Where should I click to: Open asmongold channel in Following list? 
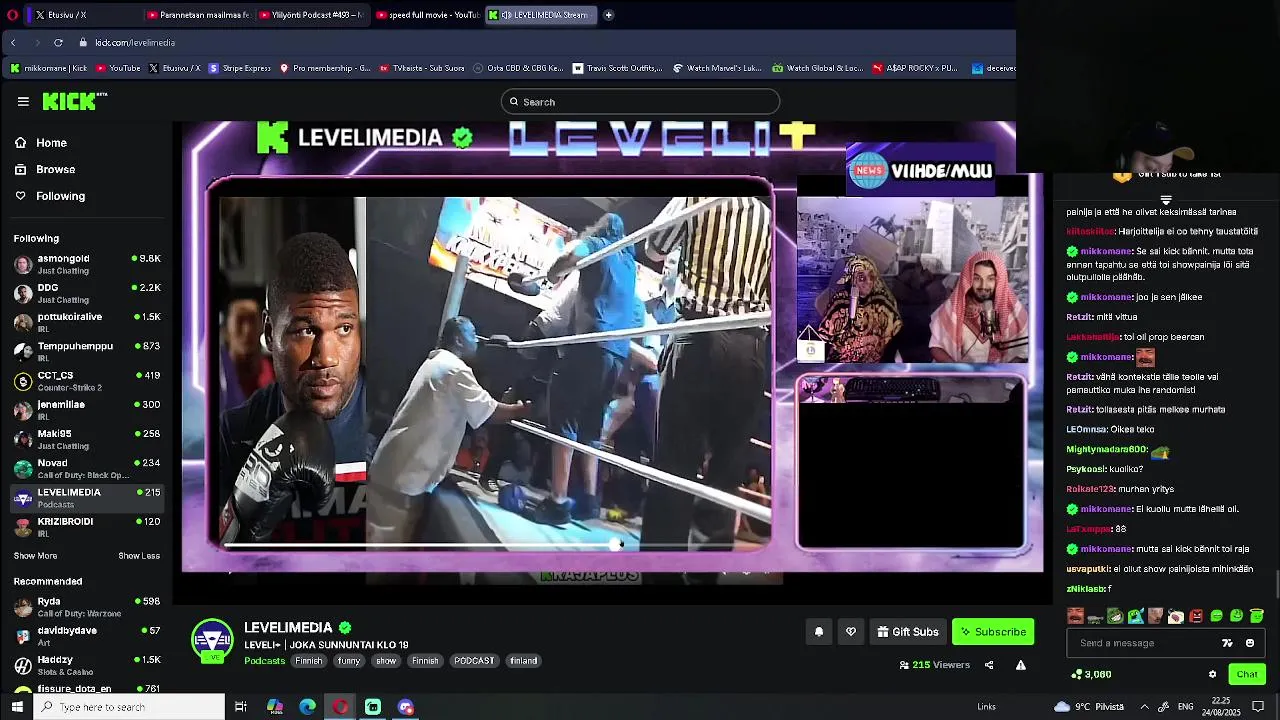pos(86,264)
